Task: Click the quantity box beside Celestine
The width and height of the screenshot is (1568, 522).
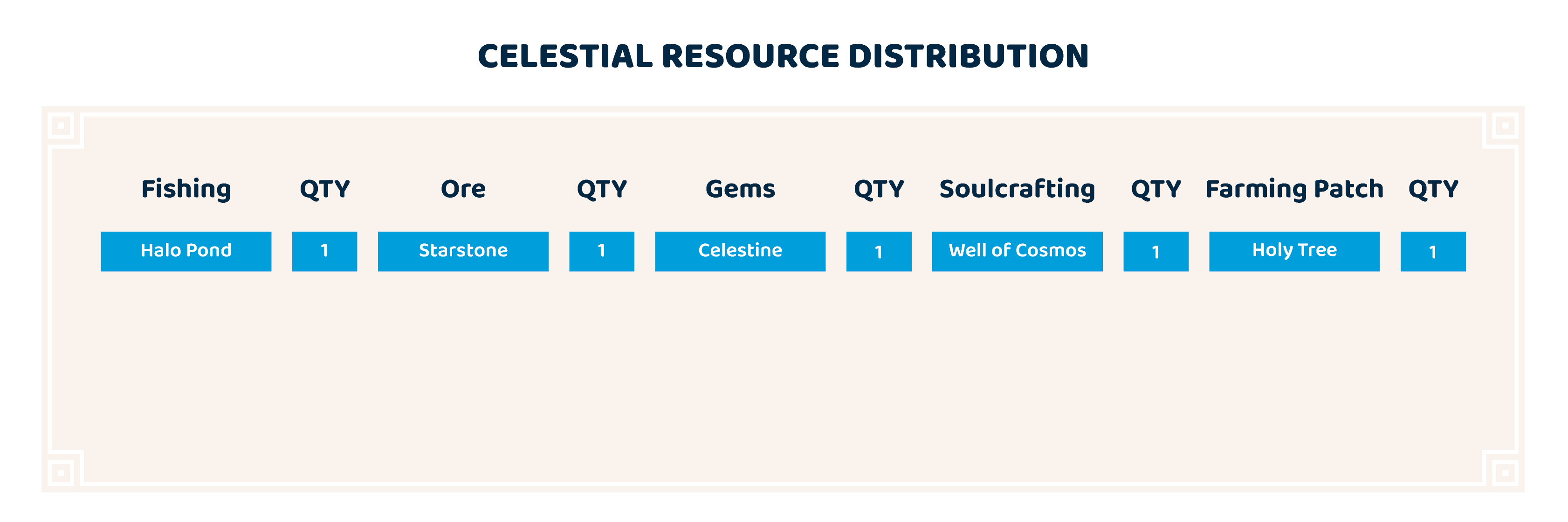Action: point(878,251)
